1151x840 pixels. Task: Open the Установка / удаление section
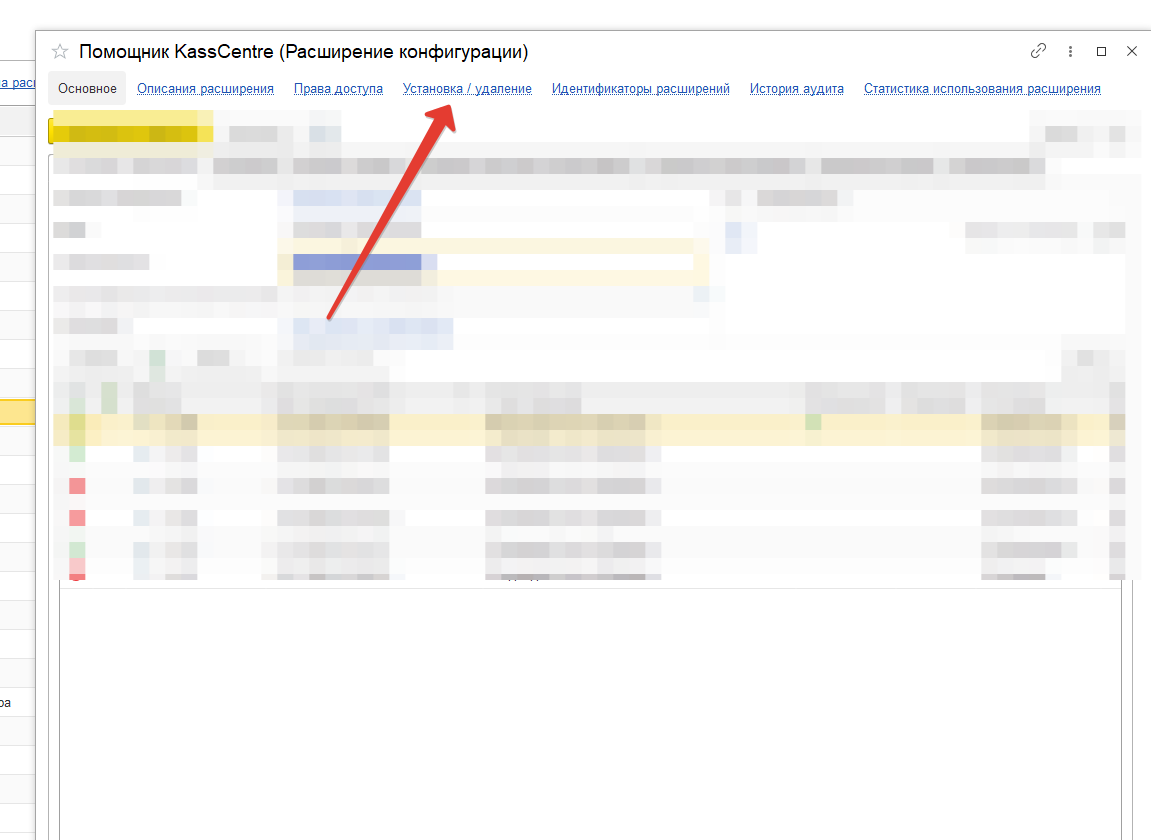(x=467, y=89)
